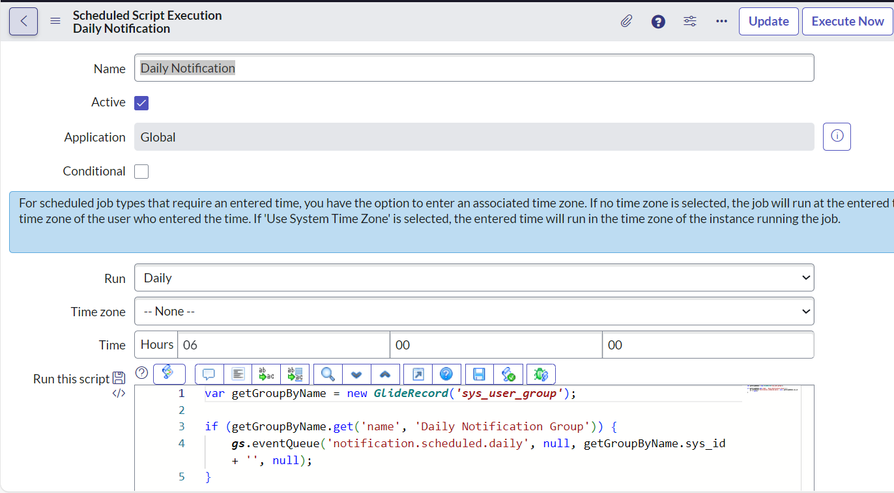Open script search with the magnifier icon
Viewport: 894px width, 493px height.
328,374
